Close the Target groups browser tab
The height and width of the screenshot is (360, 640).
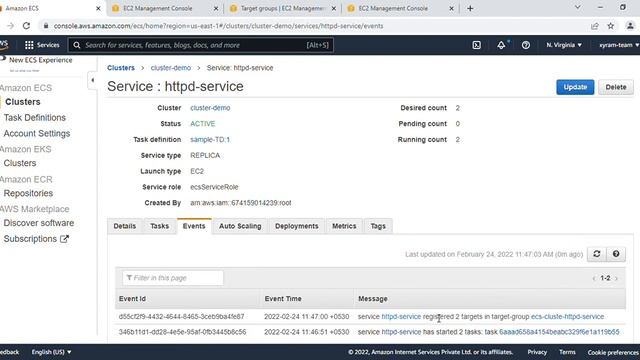[333, 8]
